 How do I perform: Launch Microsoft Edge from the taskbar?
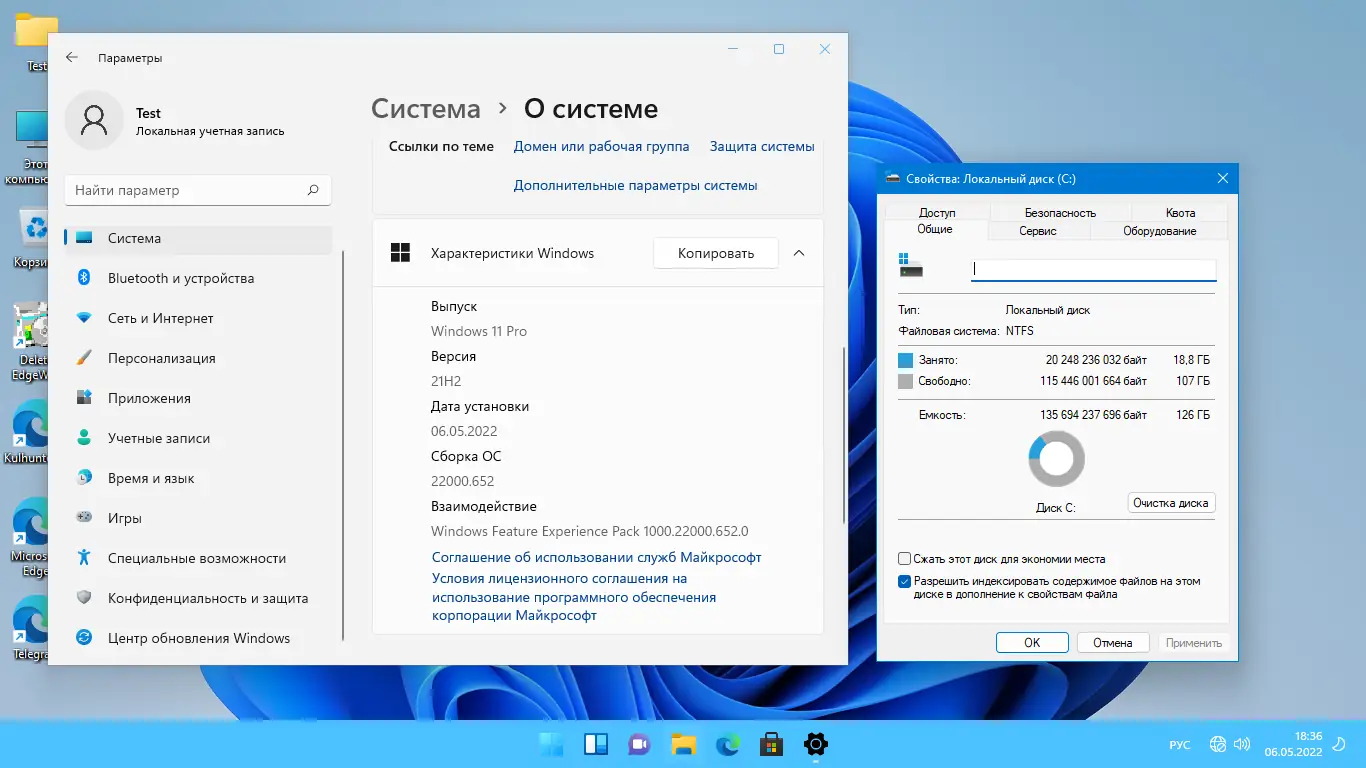[x=727, y=744]
